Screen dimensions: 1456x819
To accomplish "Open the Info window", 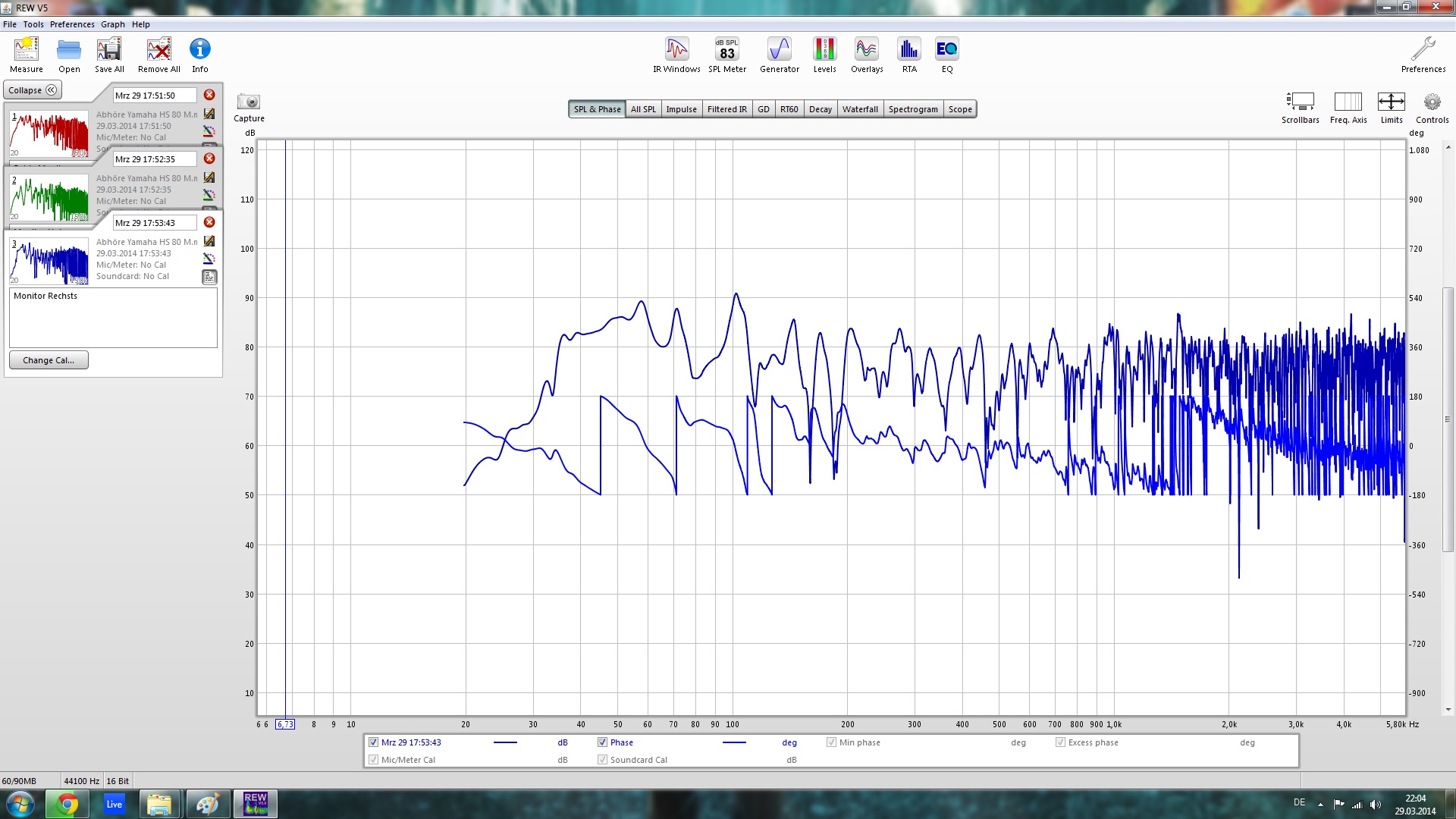I will [200, 55].
